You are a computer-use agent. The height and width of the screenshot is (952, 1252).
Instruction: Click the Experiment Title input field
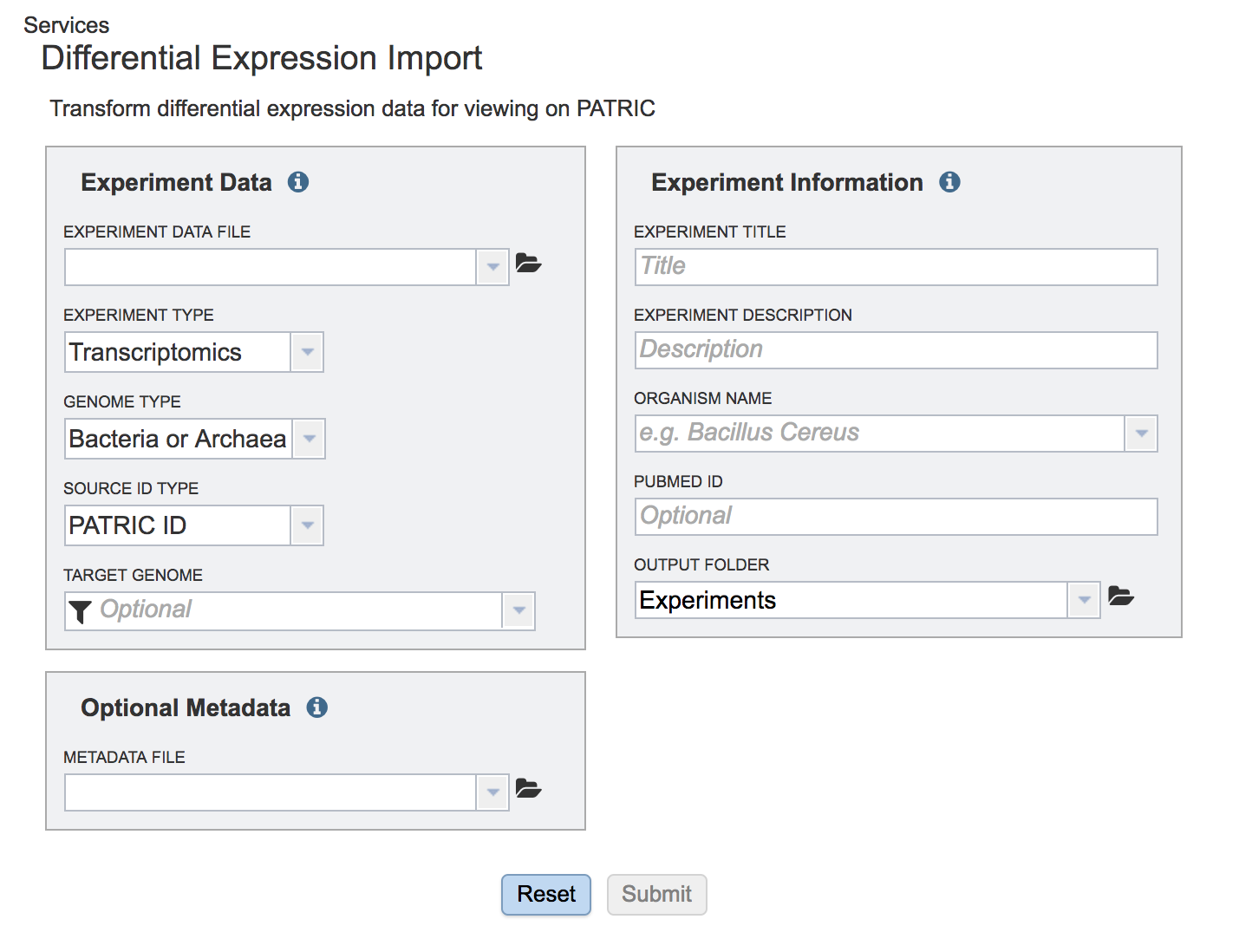coord(896,267)
